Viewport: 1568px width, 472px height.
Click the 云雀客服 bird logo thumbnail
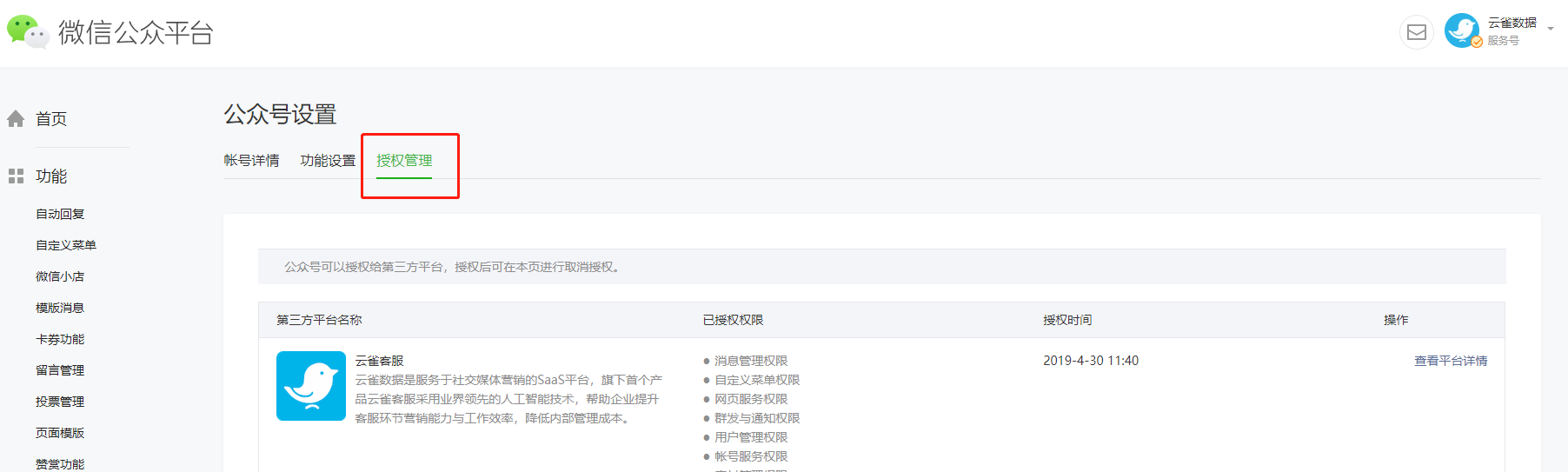pos(310,386)
